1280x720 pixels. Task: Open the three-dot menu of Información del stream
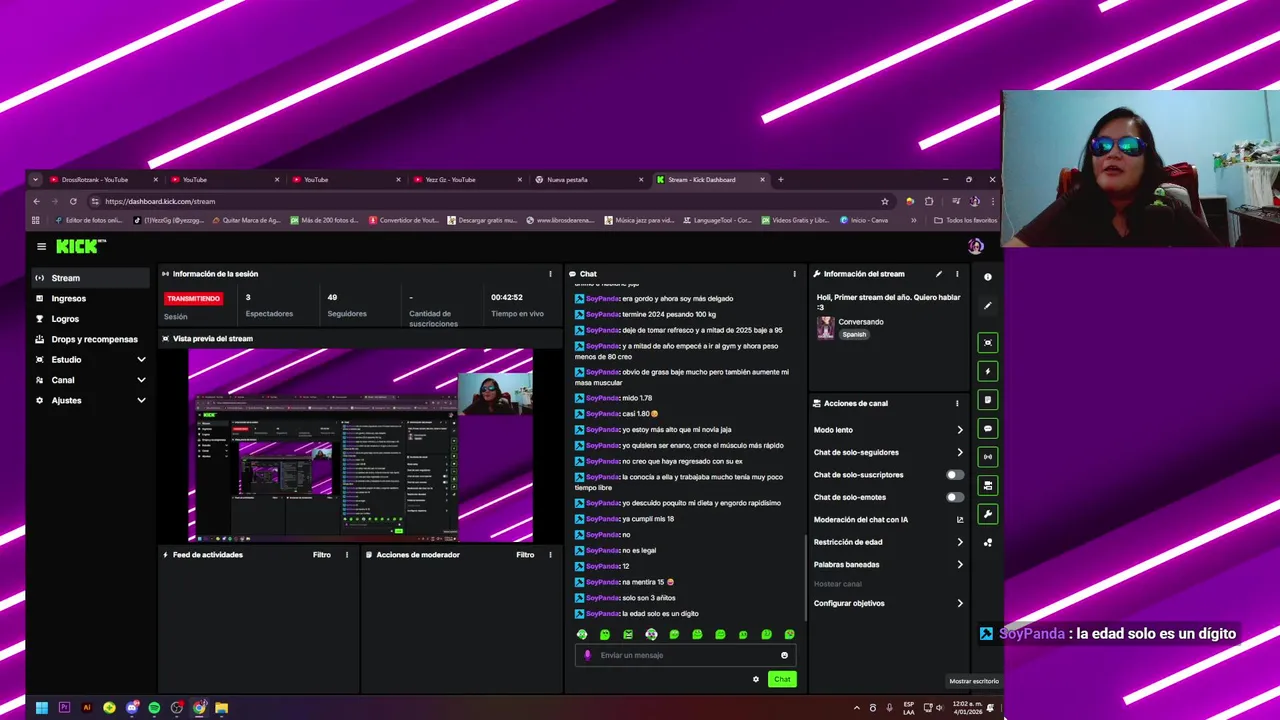[957, 274]
